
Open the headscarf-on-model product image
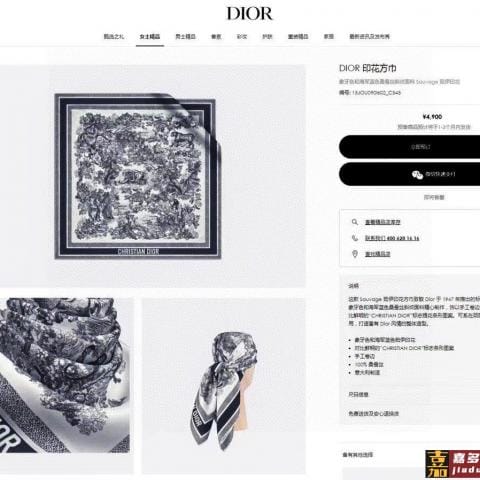(x=223, y=386)
